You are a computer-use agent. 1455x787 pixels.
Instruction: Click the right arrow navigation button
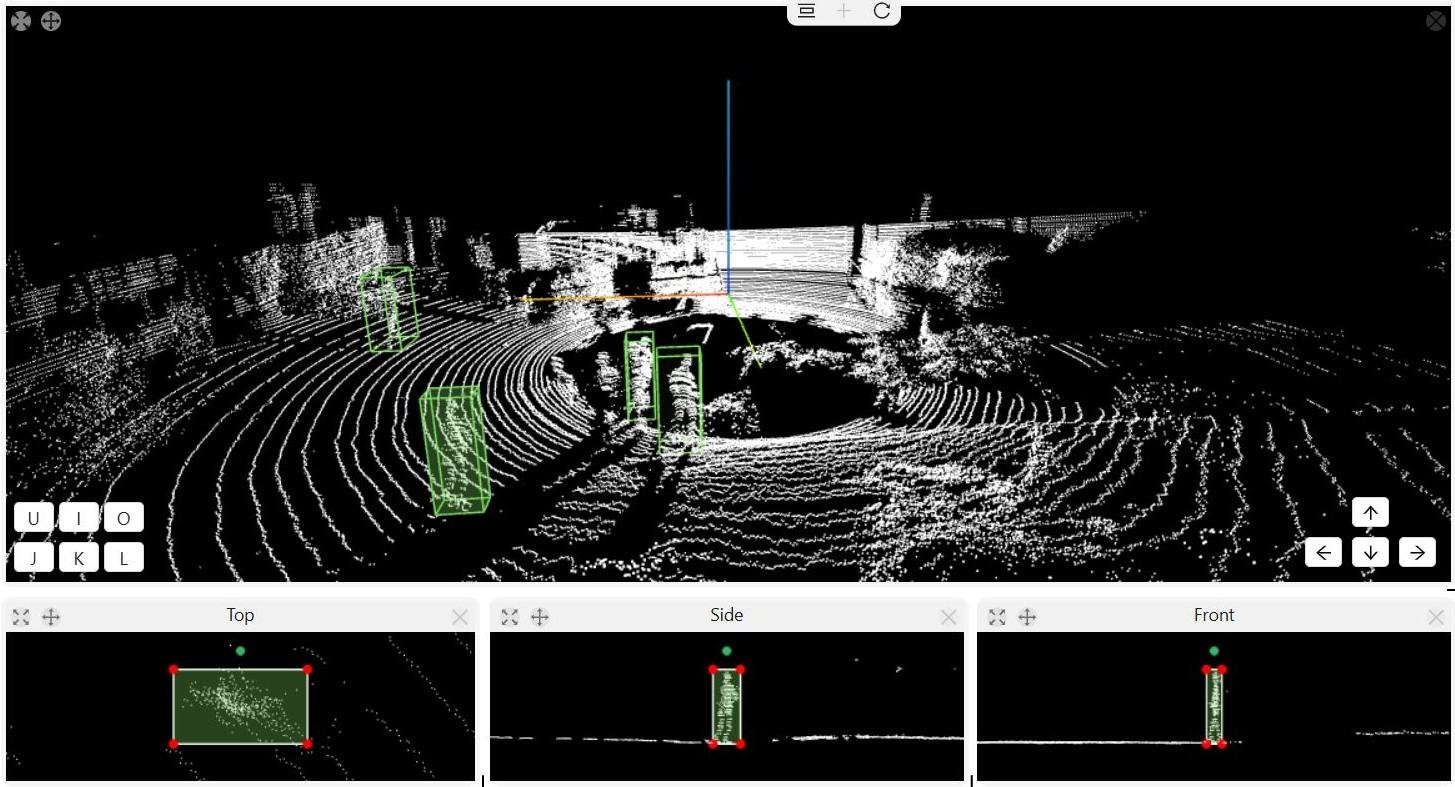pos(1417,552)
